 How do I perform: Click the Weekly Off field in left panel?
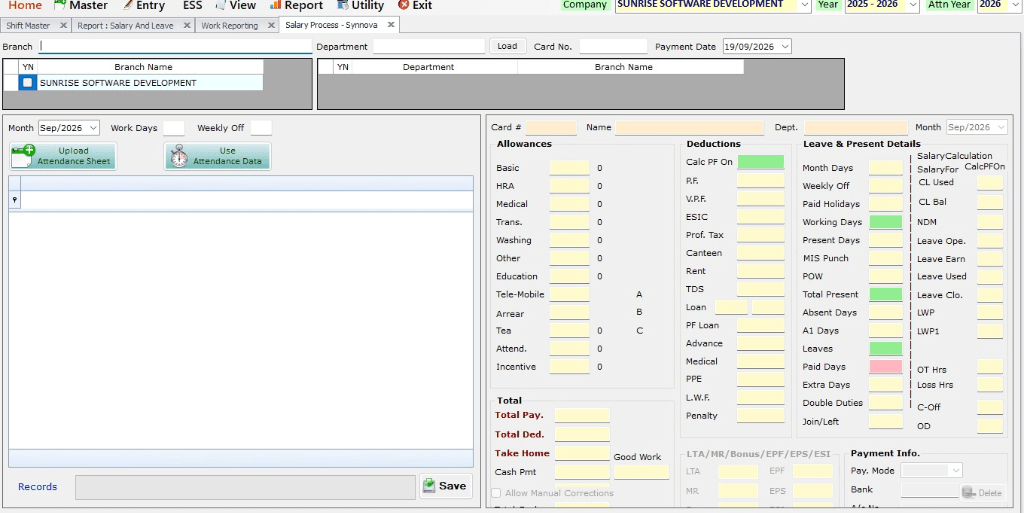coord(261,128)
